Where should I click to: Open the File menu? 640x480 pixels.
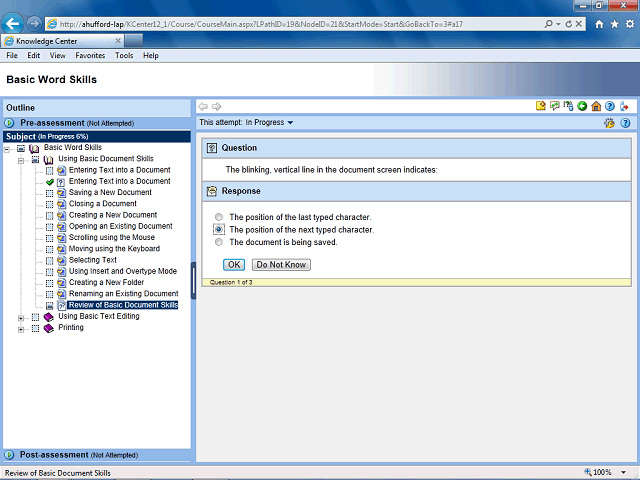coord(12,56)
